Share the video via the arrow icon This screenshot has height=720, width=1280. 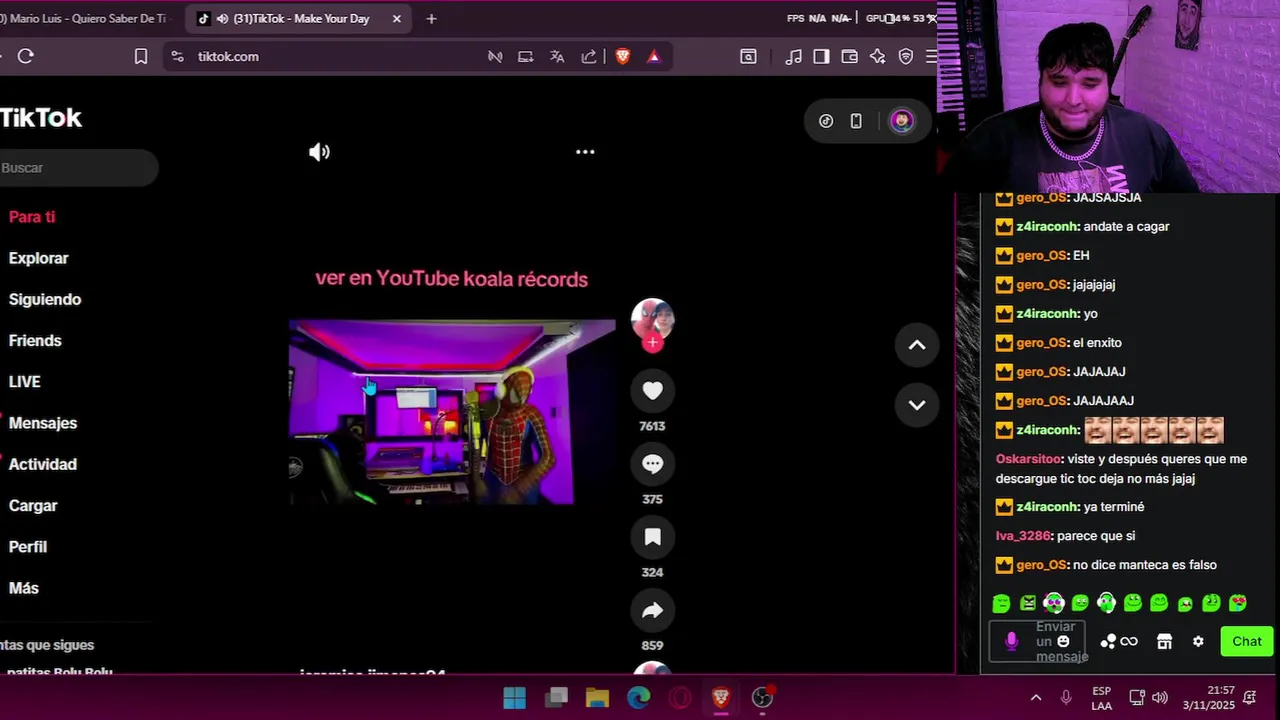click(652, 610)
